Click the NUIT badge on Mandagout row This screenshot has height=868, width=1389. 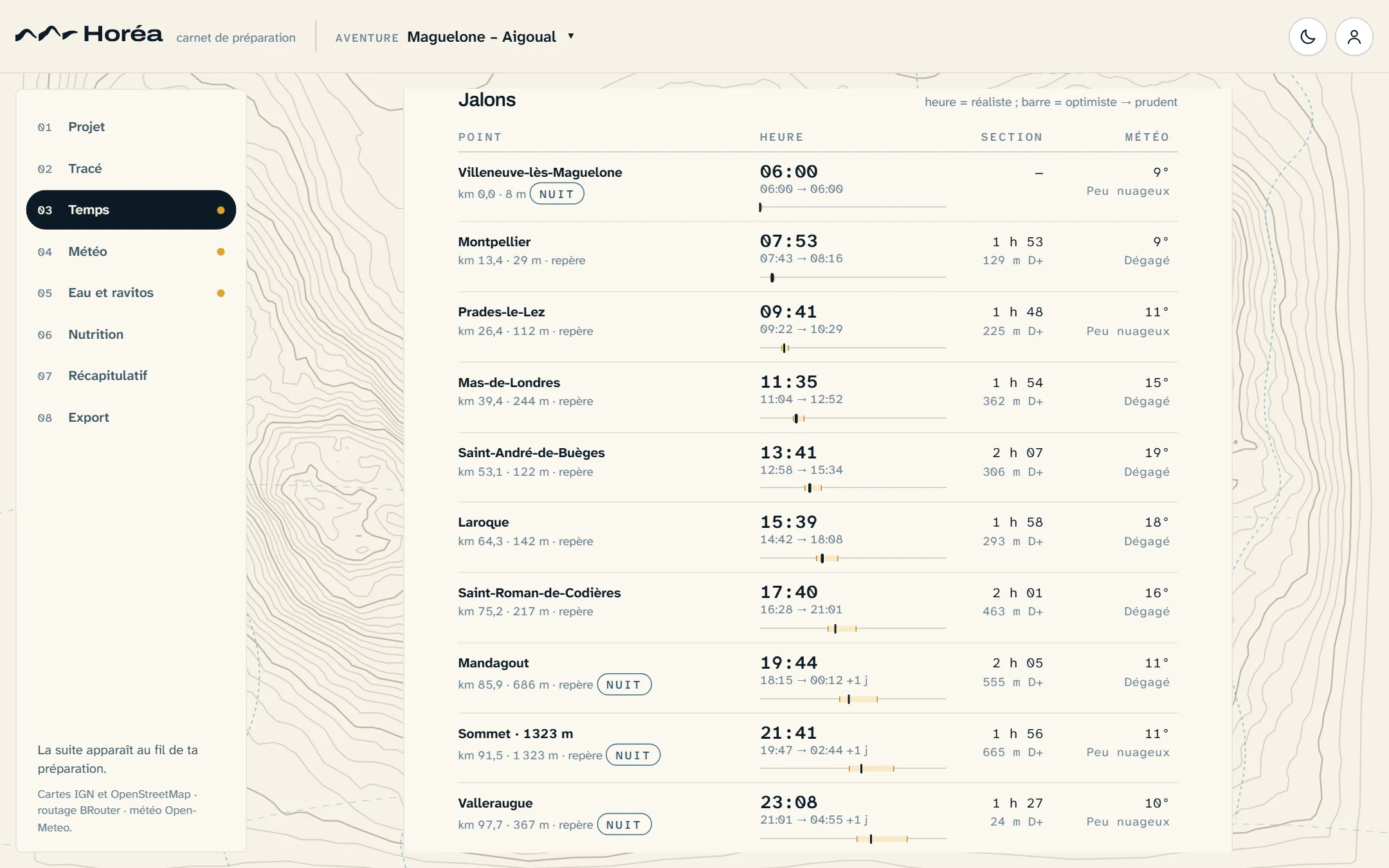click(624, 685)
